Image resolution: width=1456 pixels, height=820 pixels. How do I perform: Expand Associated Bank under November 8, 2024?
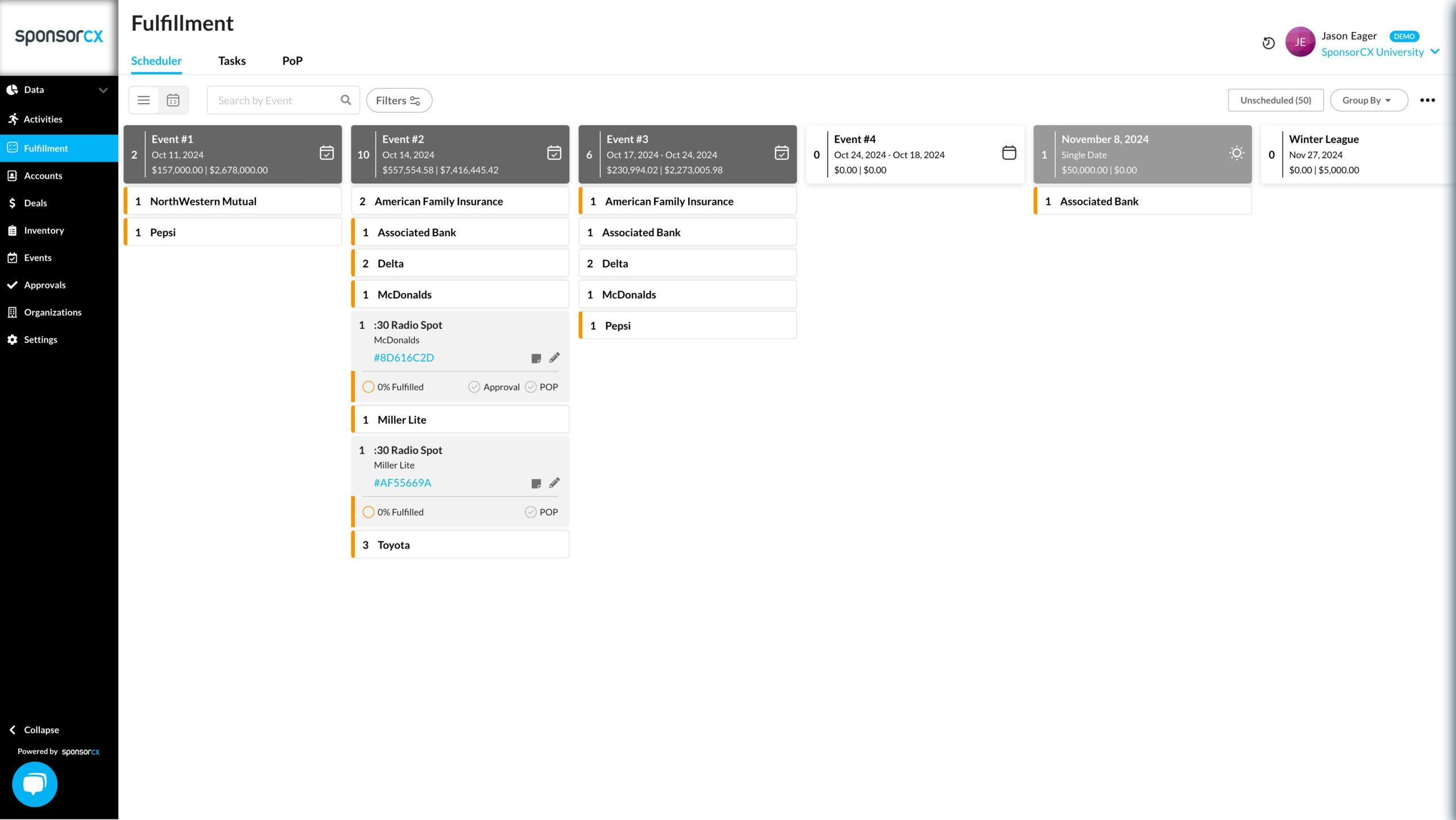(1143, 201)
